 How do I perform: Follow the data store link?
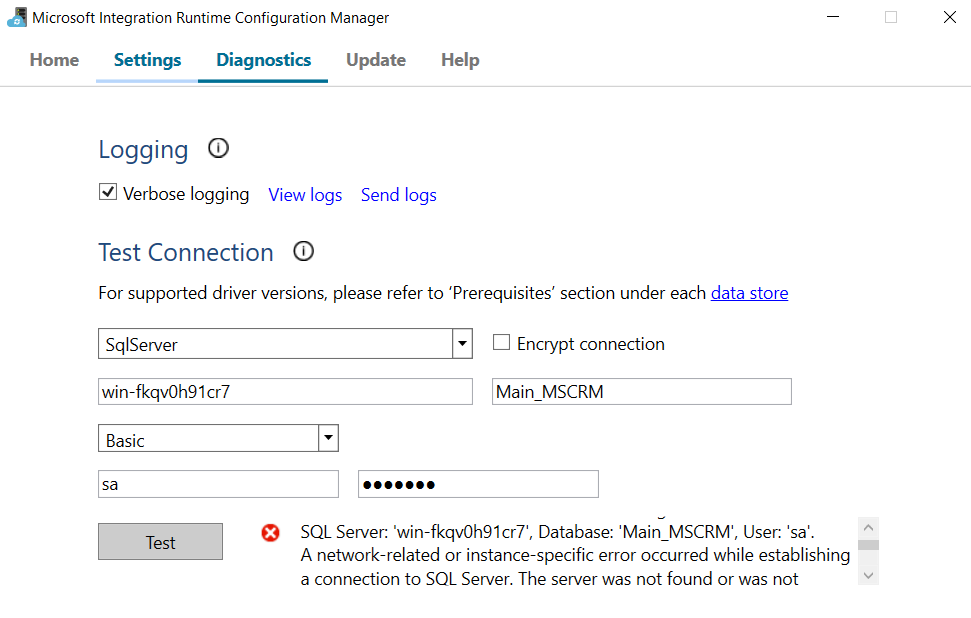click(x=749, y=292)
